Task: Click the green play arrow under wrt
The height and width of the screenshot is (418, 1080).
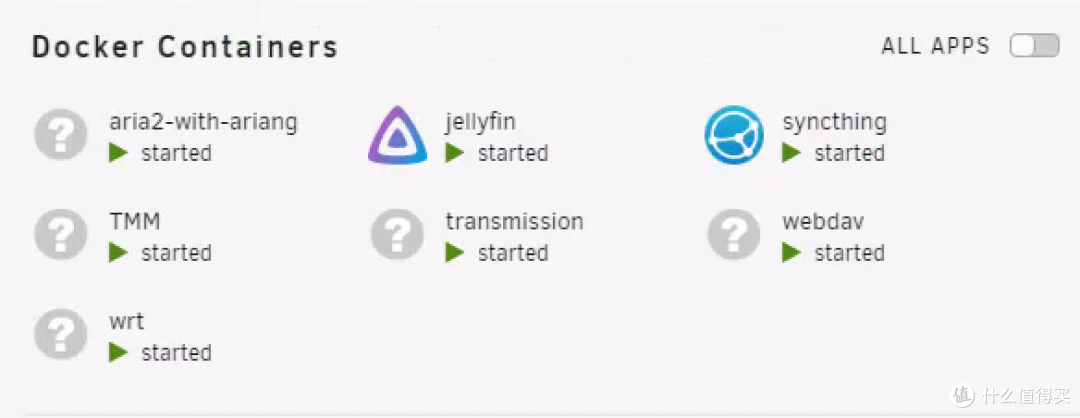Action: 119,352
